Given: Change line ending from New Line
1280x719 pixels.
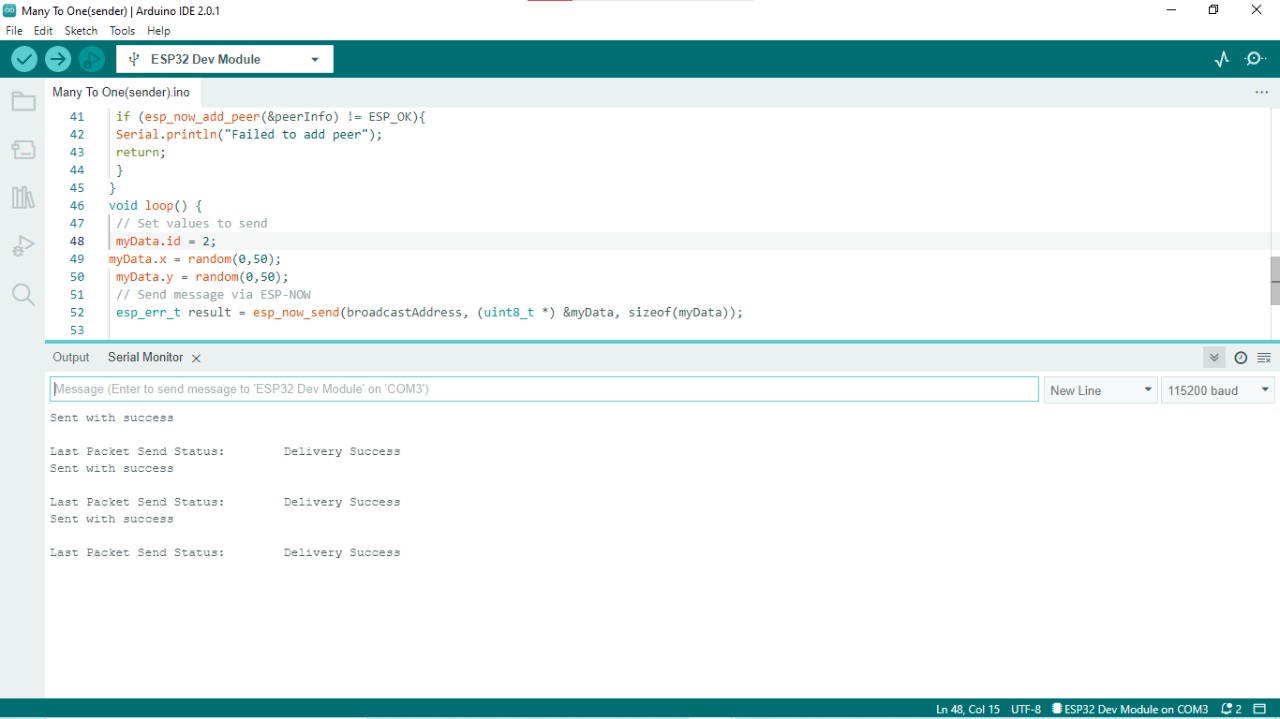Looking at the screenshot, I should pyautogui.click(x=1100, y=389).
